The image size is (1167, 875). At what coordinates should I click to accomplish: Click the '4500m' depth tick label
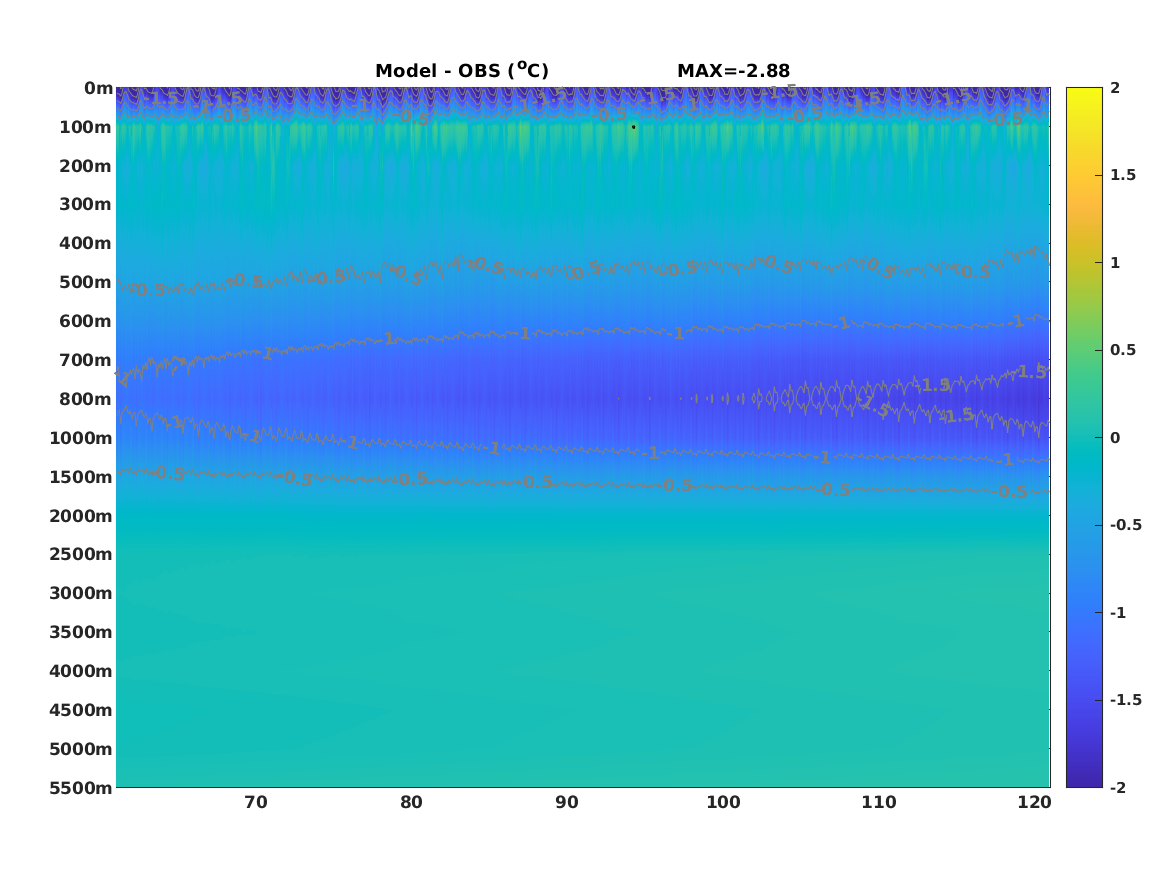tap(80, 710)
